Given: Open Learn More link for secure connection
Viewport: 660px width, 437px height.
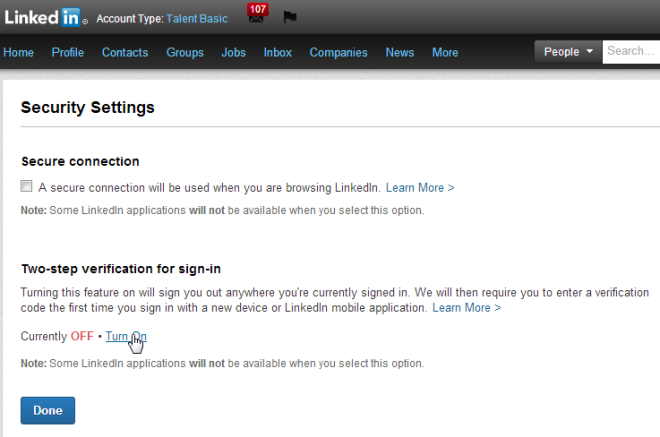Looking at the screenshot, I should coord(420,188).
